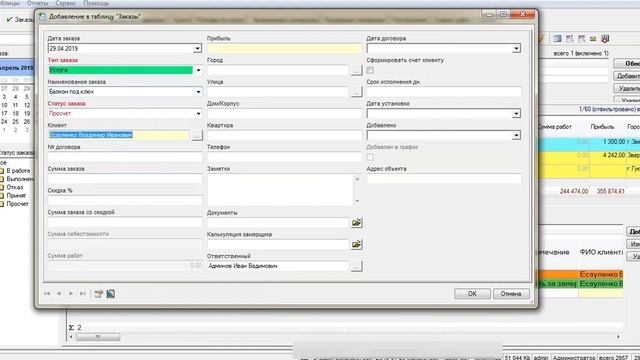Click the Удалить button in background window
Image resolution: width=640 pixels, height=360 pixels.
(627, 88)
